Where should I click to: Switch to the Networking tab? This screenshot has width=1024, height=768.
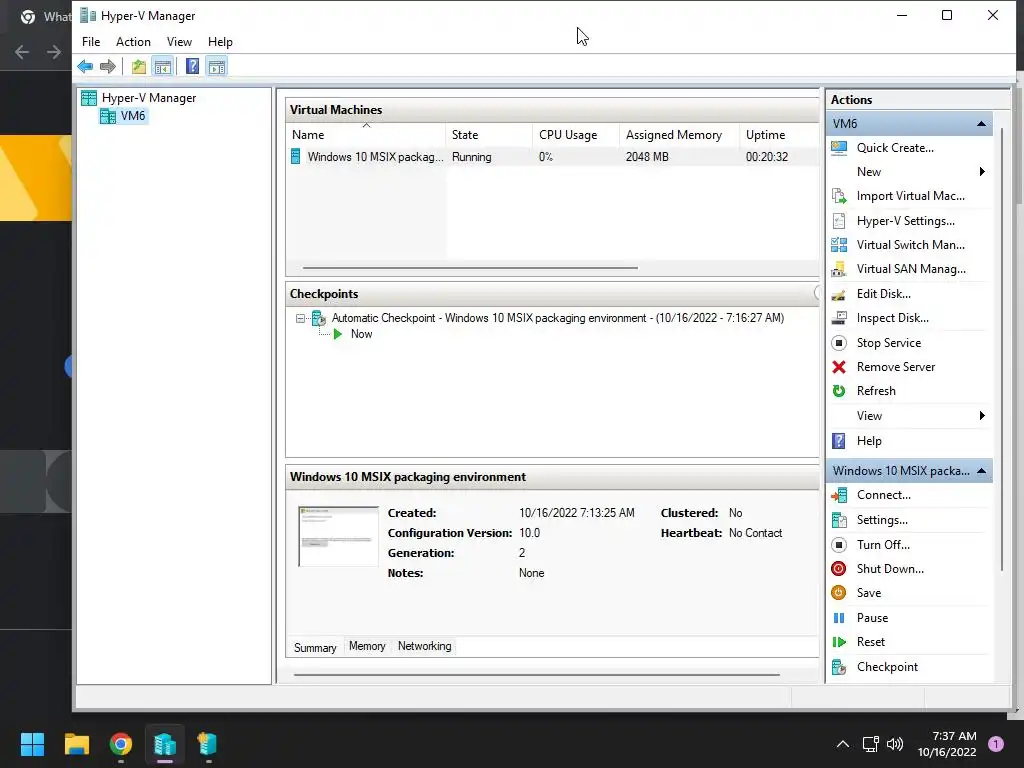[424, 646]
